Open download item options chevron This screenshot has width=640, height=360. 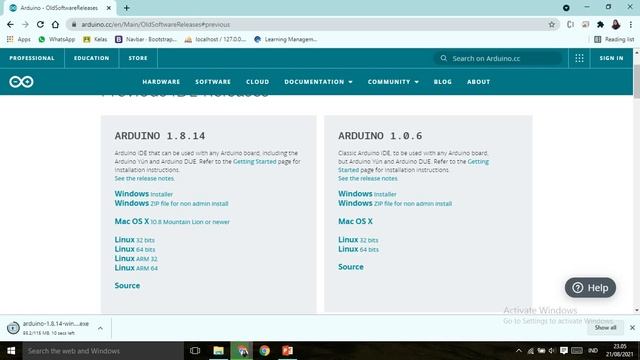tap(100, 328)
